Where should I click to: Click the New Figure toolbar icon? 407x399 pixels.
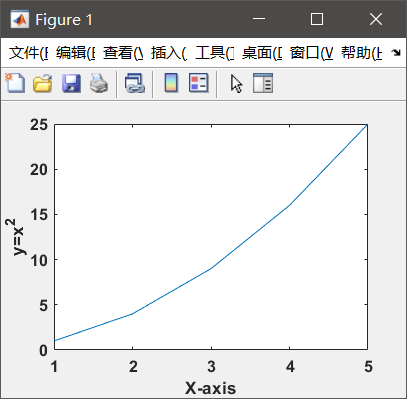[15, 83]
